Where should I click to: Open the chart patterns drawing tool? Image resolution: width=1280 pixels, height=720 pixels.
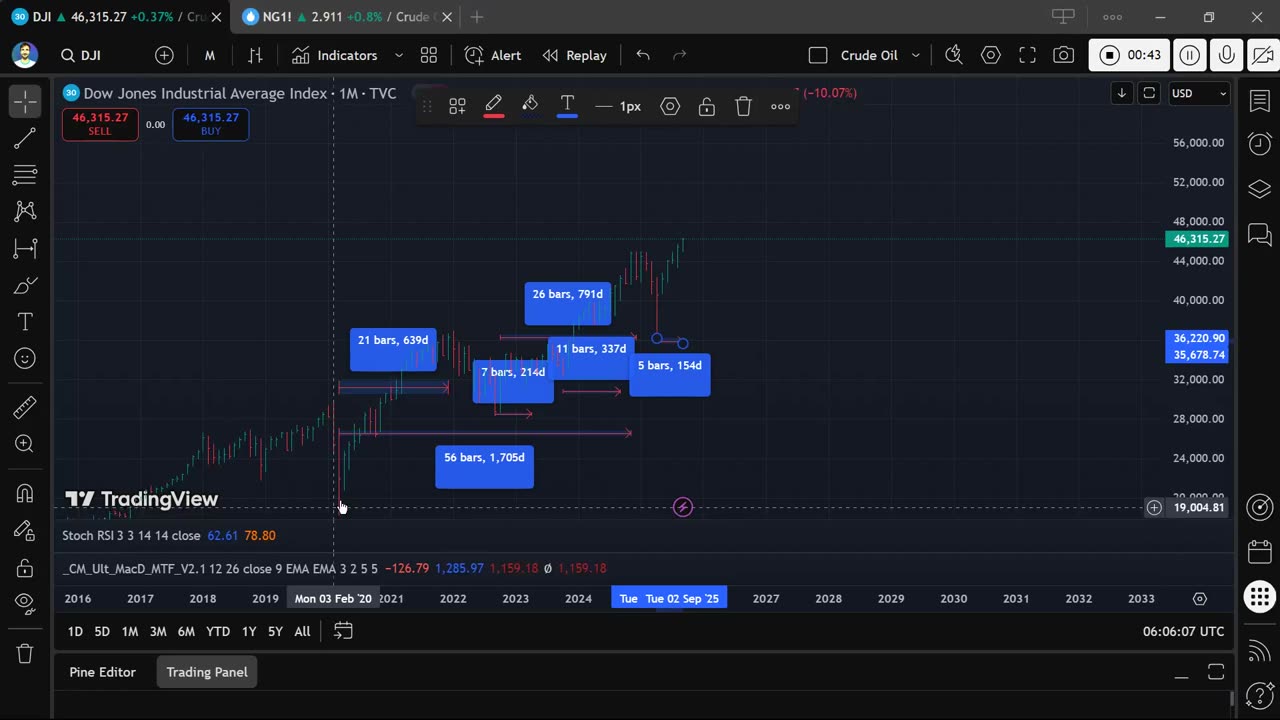(25, 211)
